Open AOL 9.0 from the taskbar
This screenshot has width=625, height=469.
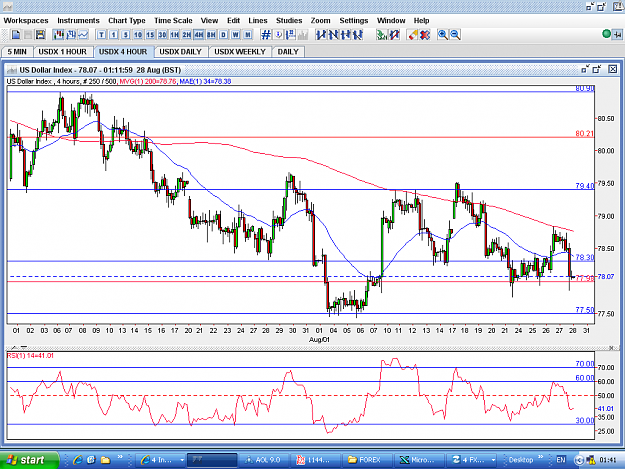263,460
